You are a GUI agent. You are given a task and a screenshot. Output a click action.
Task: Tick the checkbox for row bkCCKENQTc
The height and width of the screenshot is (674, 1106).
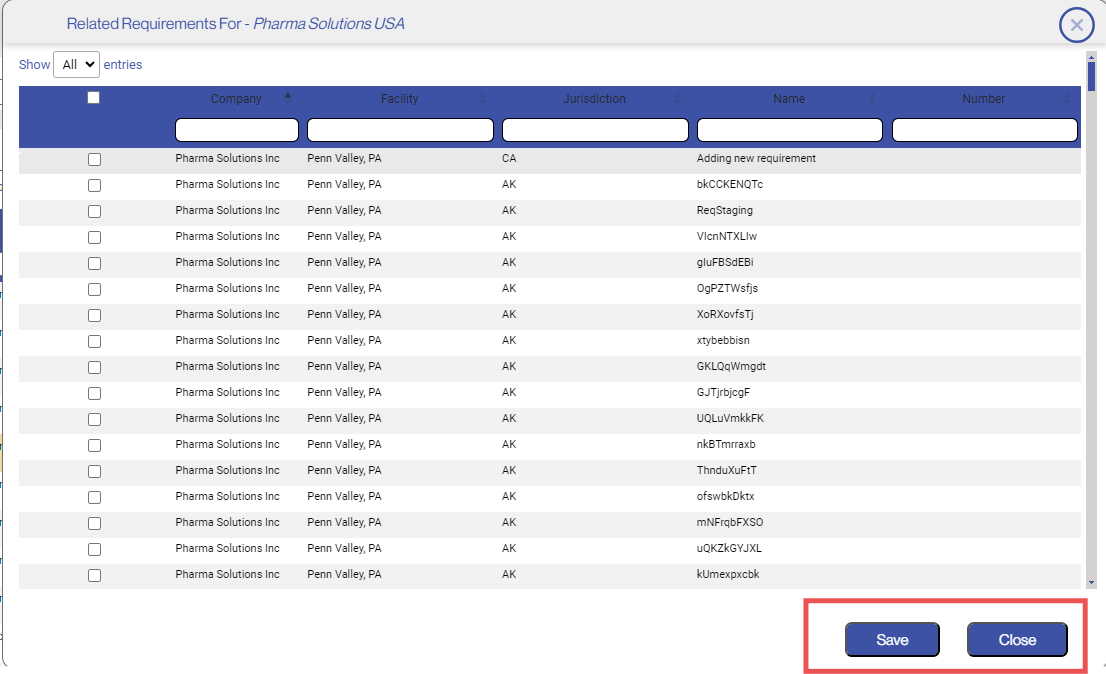[94, 185]
